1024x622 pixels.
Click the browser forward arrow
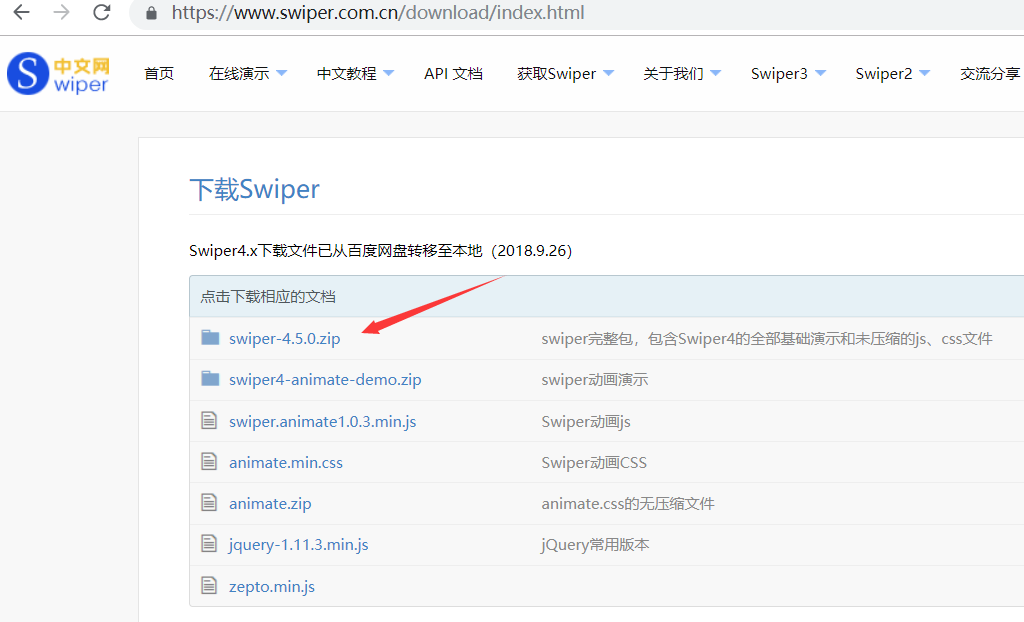[61, 12]
